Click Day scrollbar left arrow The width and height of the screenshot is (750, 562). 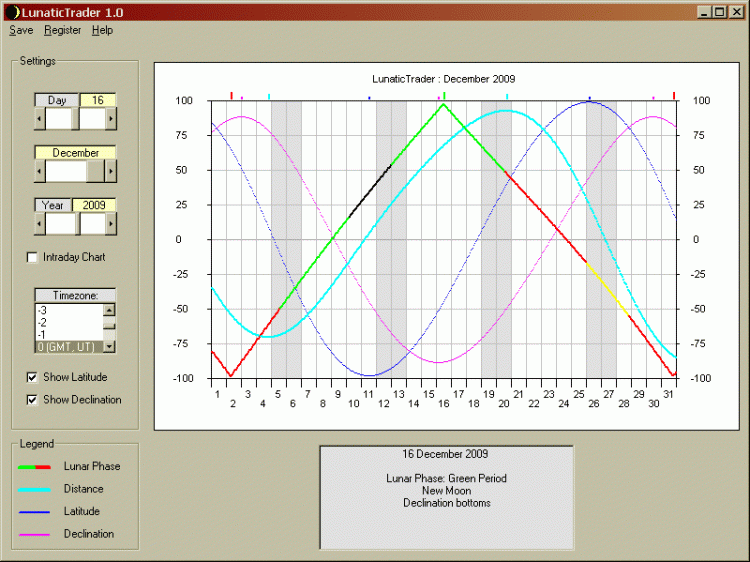pyautogui.click(x=39, y=118)
